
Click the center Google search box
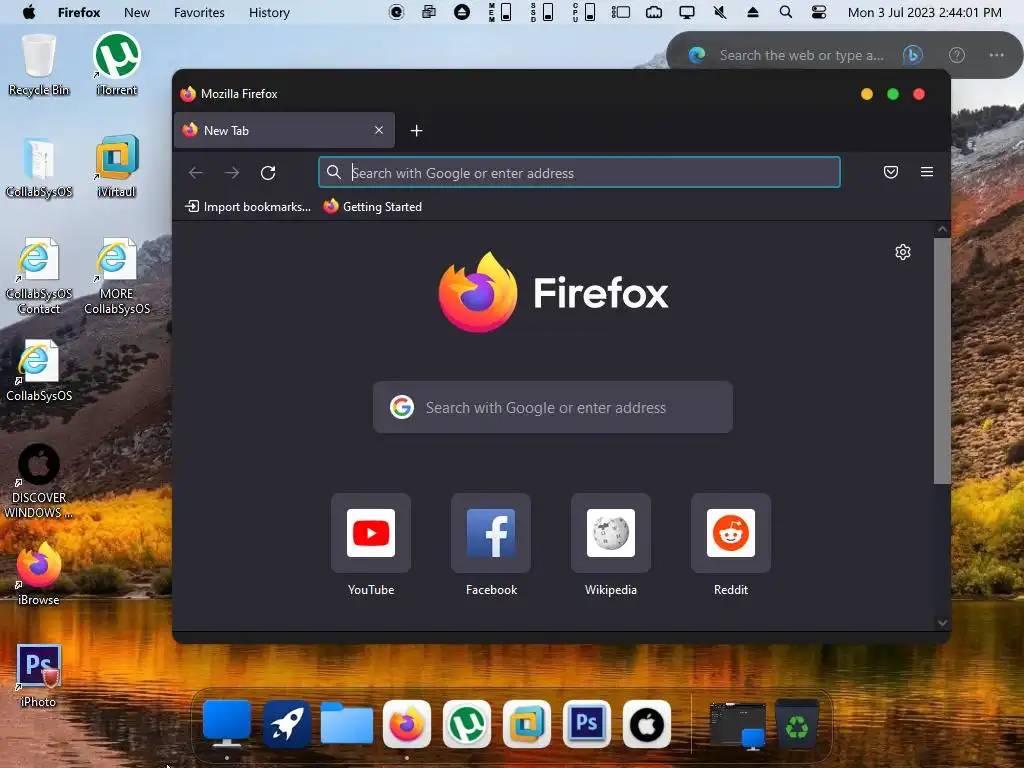[552, 408]
